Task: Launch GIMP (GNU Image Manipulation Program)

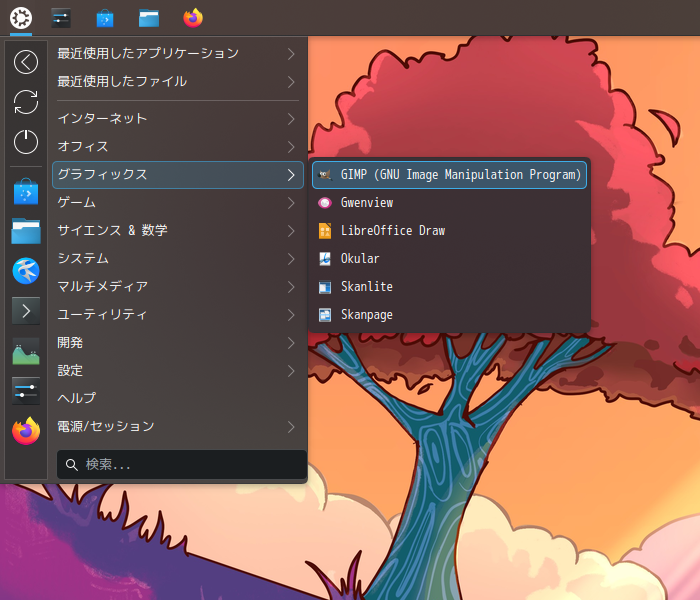Action: click(x=449, y=175)
